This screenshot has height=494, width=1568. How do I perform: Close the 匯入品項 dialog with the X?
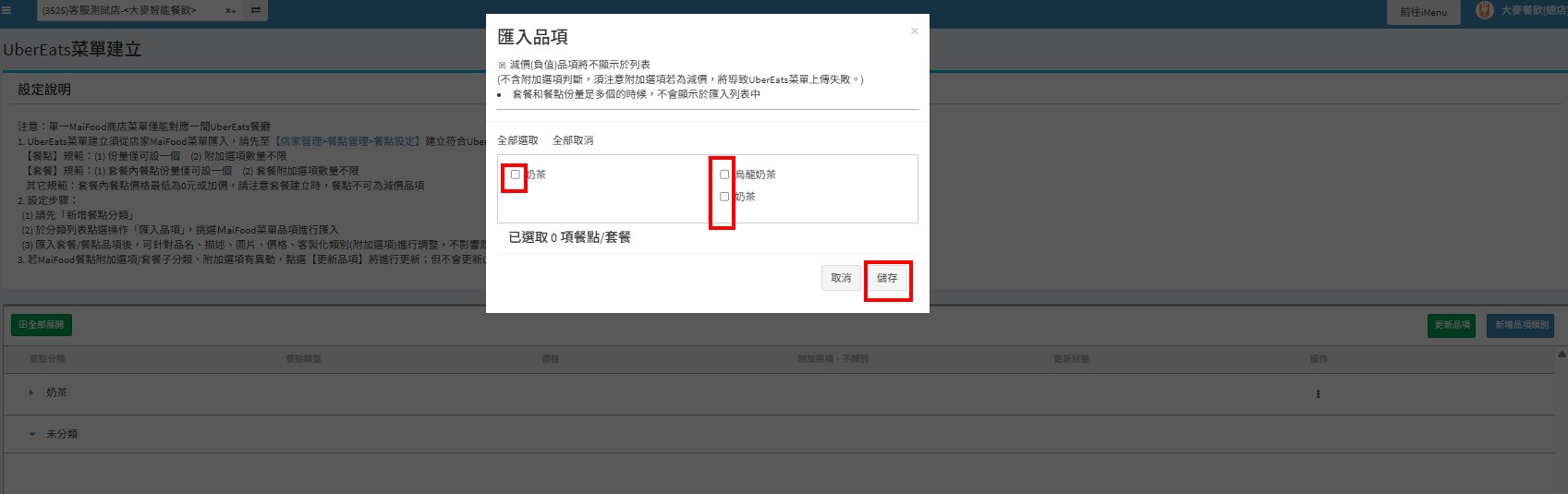click(914, 31)
